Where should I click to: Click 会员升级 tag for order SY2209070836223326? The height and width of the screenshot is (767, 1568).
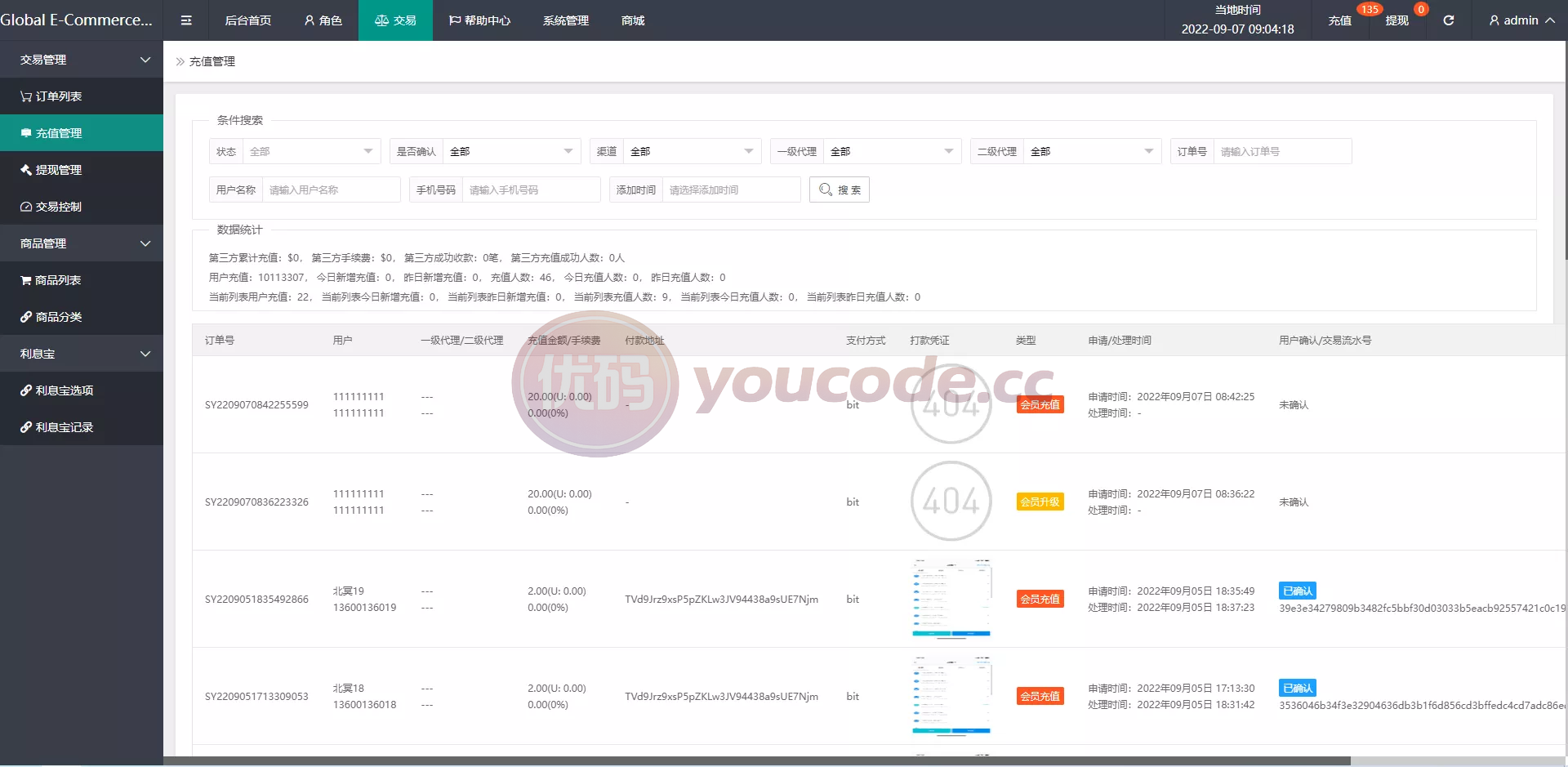pos(1040,502)
